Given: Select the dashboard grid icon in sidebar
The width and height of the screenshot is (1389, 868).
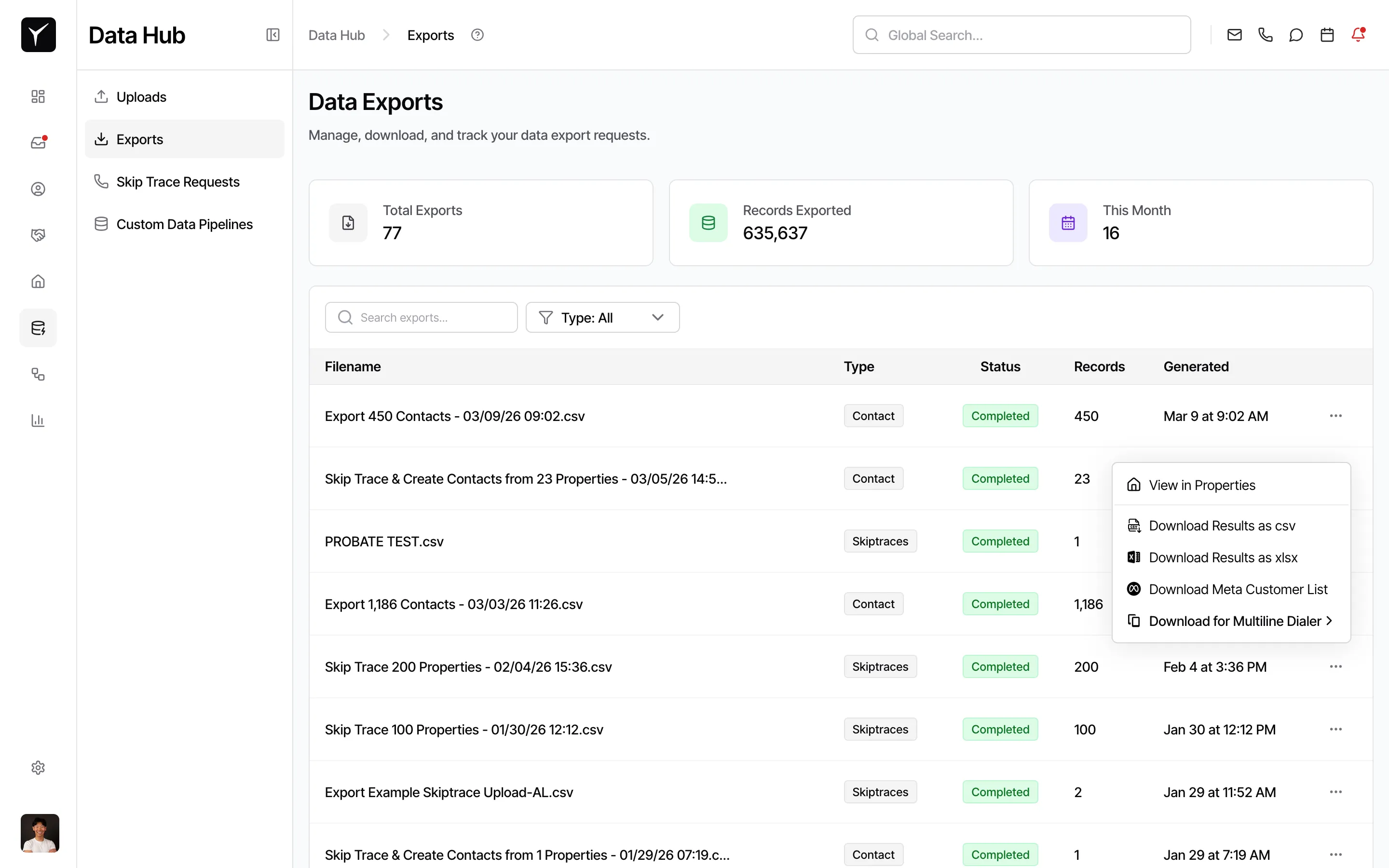Looking at the screenshot, I should 38,96.
